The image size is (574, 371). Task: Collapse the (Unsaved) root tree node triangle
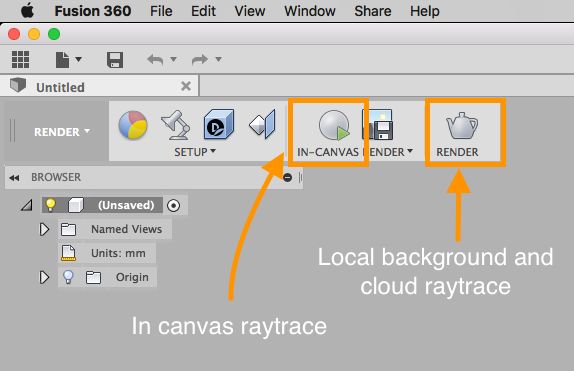(x=26, y=205)
